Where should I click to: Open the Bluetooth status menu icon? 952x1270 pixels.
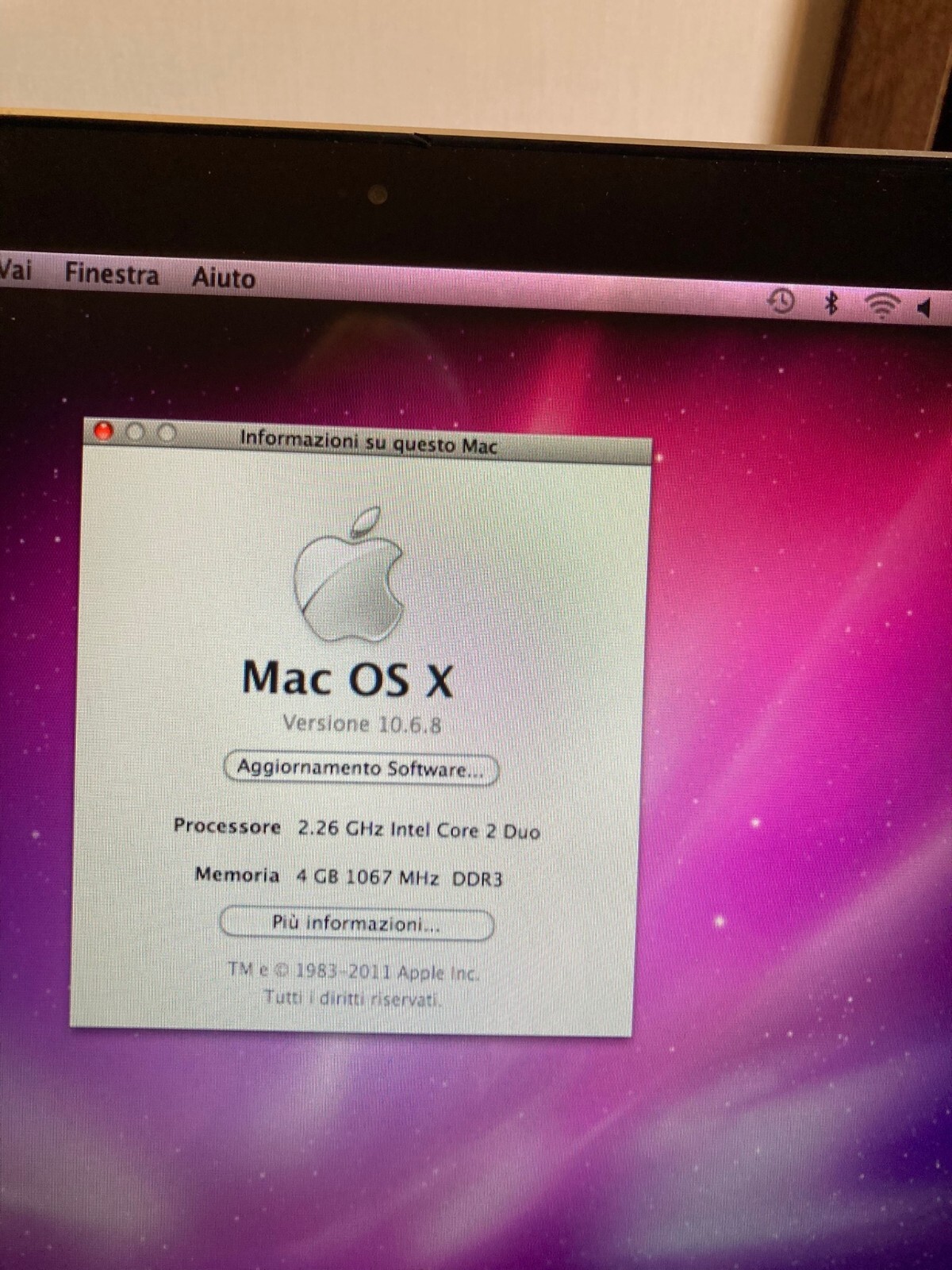tap(831, 302)
